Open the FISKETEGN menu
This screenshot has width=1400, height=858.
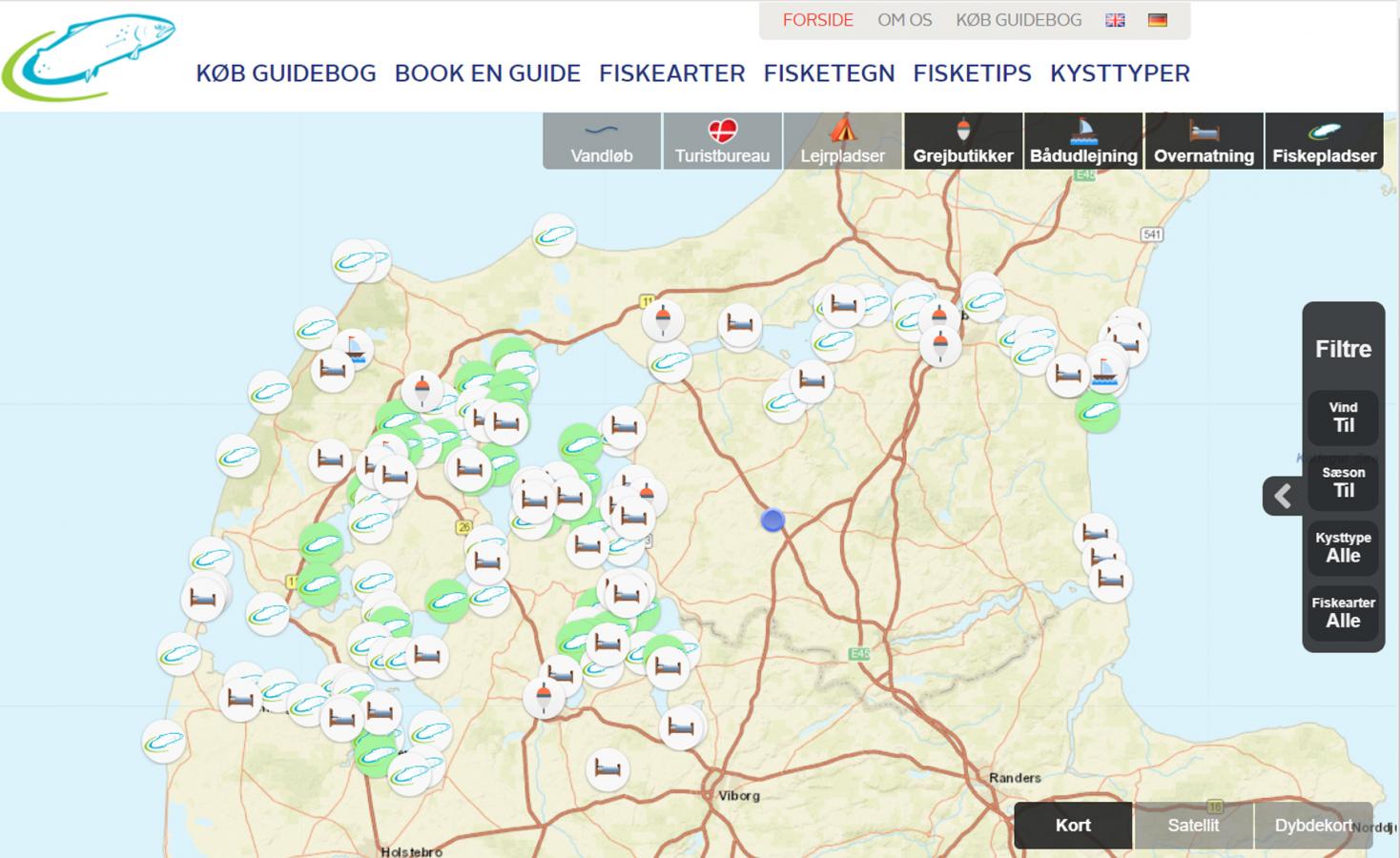(x=829, y=73)
